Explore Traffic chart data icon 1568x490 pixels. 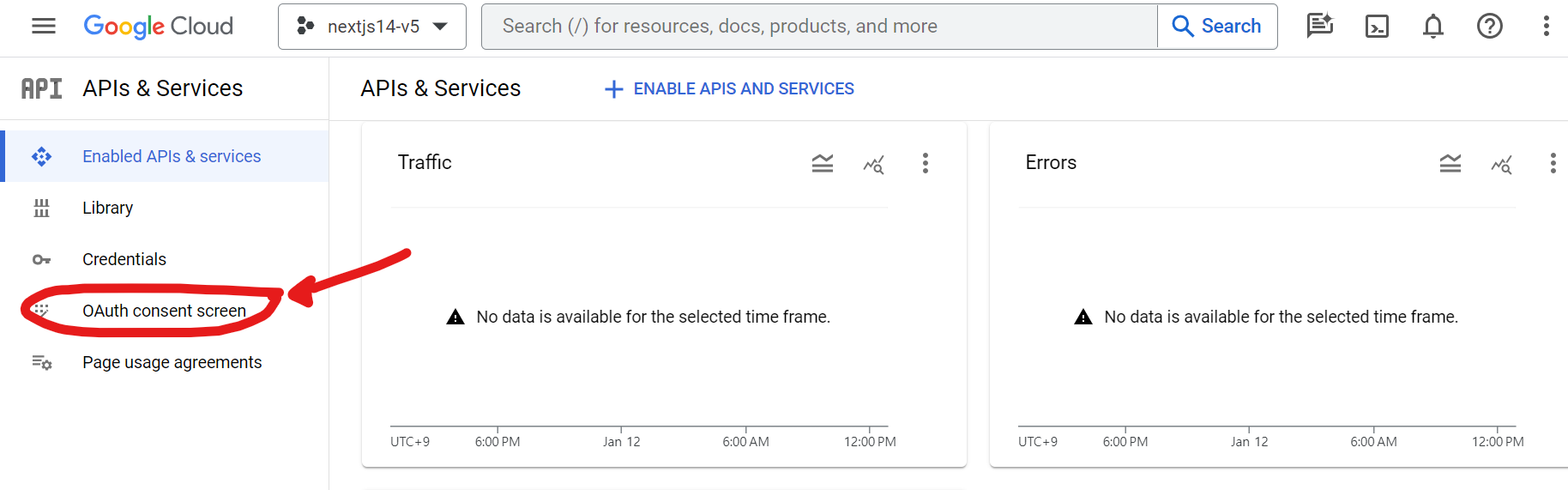coord(874,164)
